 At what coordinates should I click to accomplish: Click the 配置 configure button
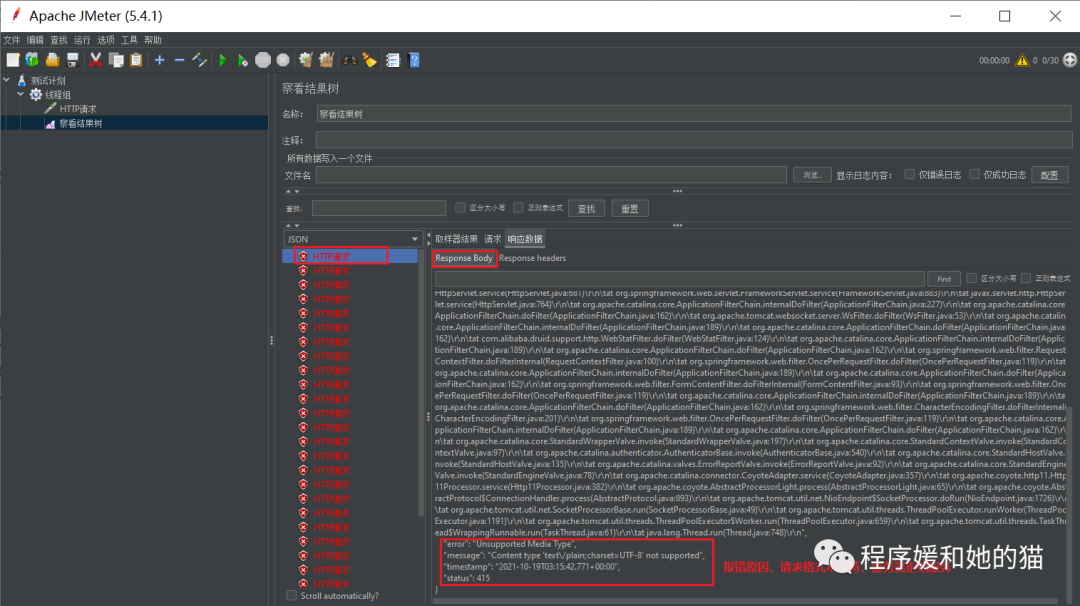(1050, 175)
